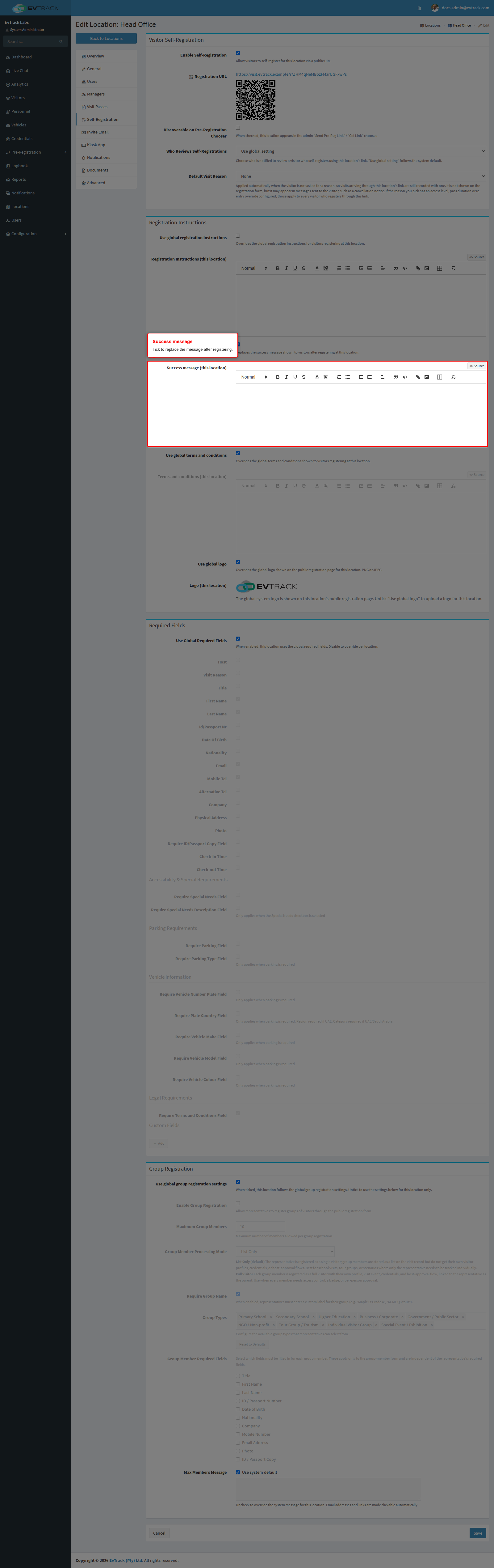494x1568 pixels.
Task: Untick Use global logo checkbox
Action: click(x=238, y=562)
